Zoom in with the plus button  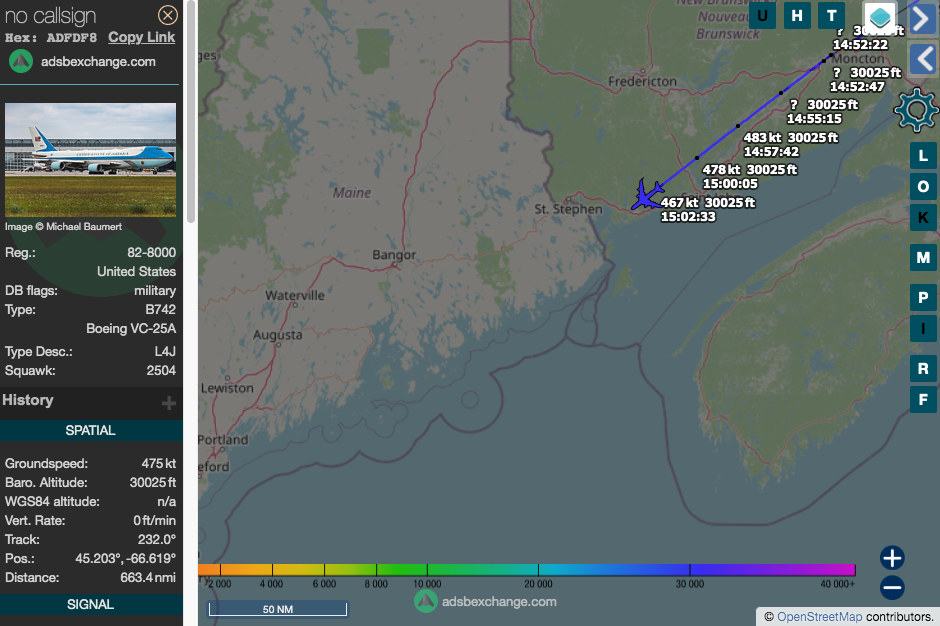pyautogui.click(x=892, y=558)
